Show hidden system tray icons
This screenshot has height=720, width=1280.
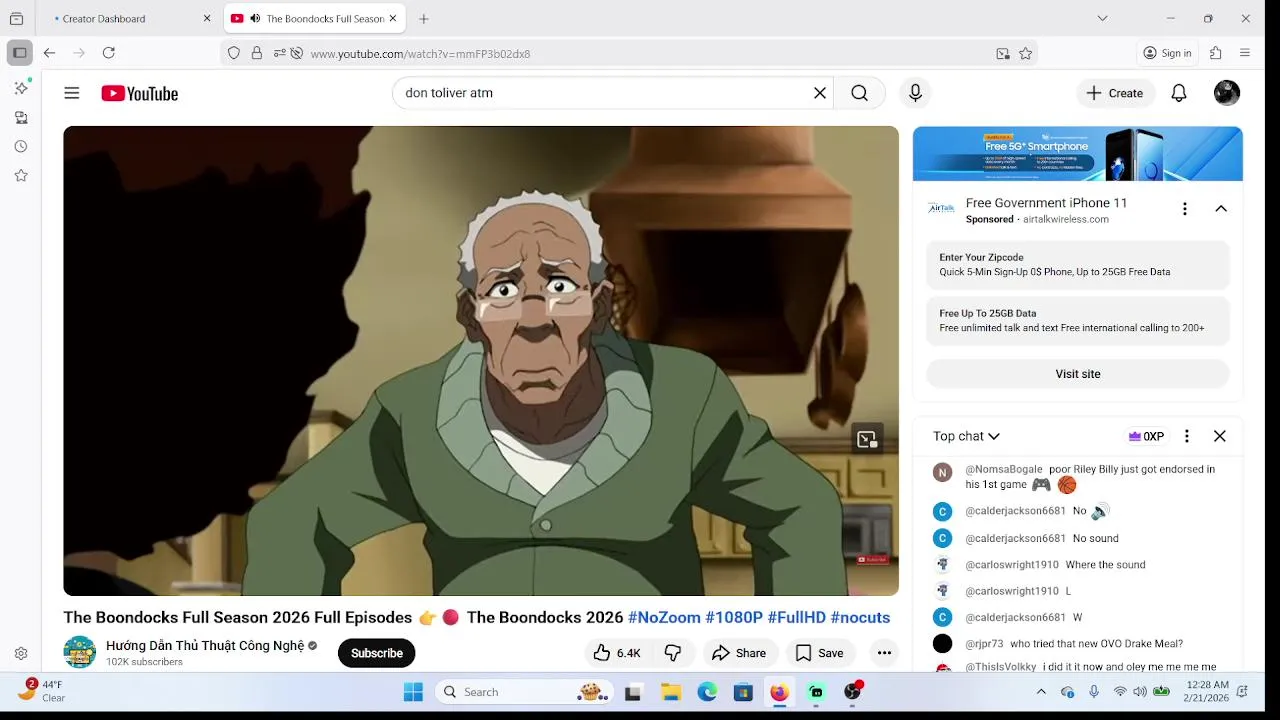click(x=1041, y=692)
